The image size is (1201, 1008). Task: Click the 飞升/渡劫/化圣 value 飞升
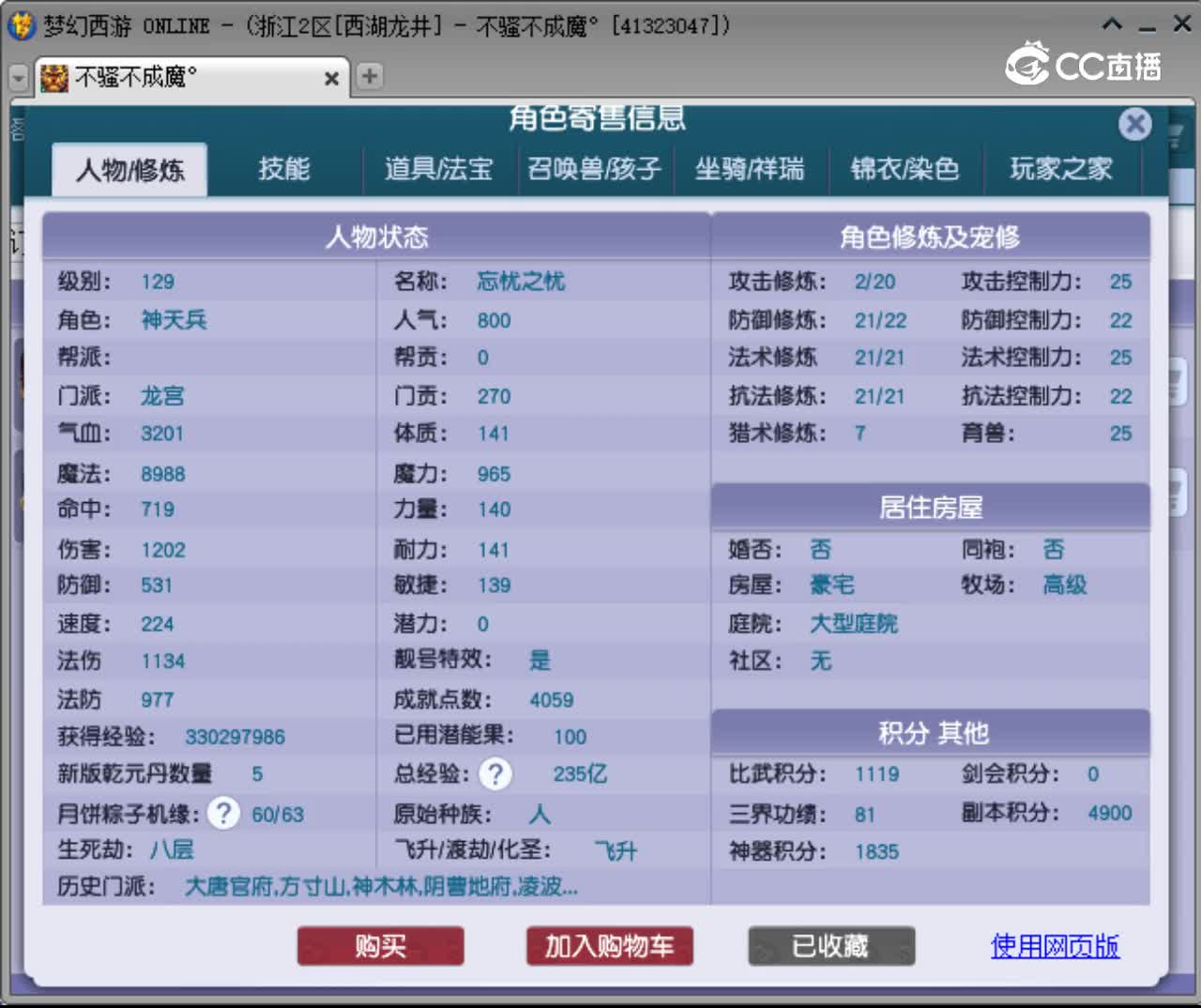click(616, 852)
